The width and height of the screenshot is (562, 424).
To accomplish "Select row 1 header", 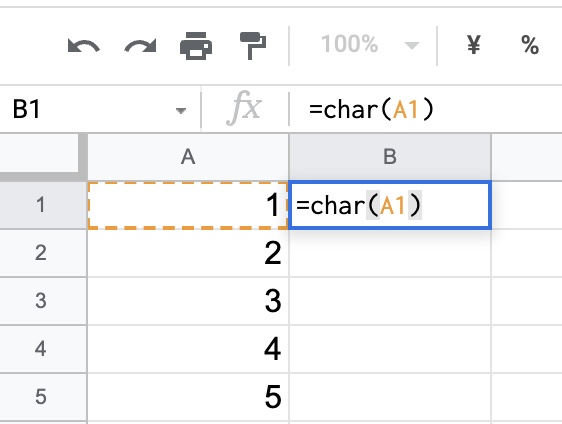I will click(x=41, y=205).
